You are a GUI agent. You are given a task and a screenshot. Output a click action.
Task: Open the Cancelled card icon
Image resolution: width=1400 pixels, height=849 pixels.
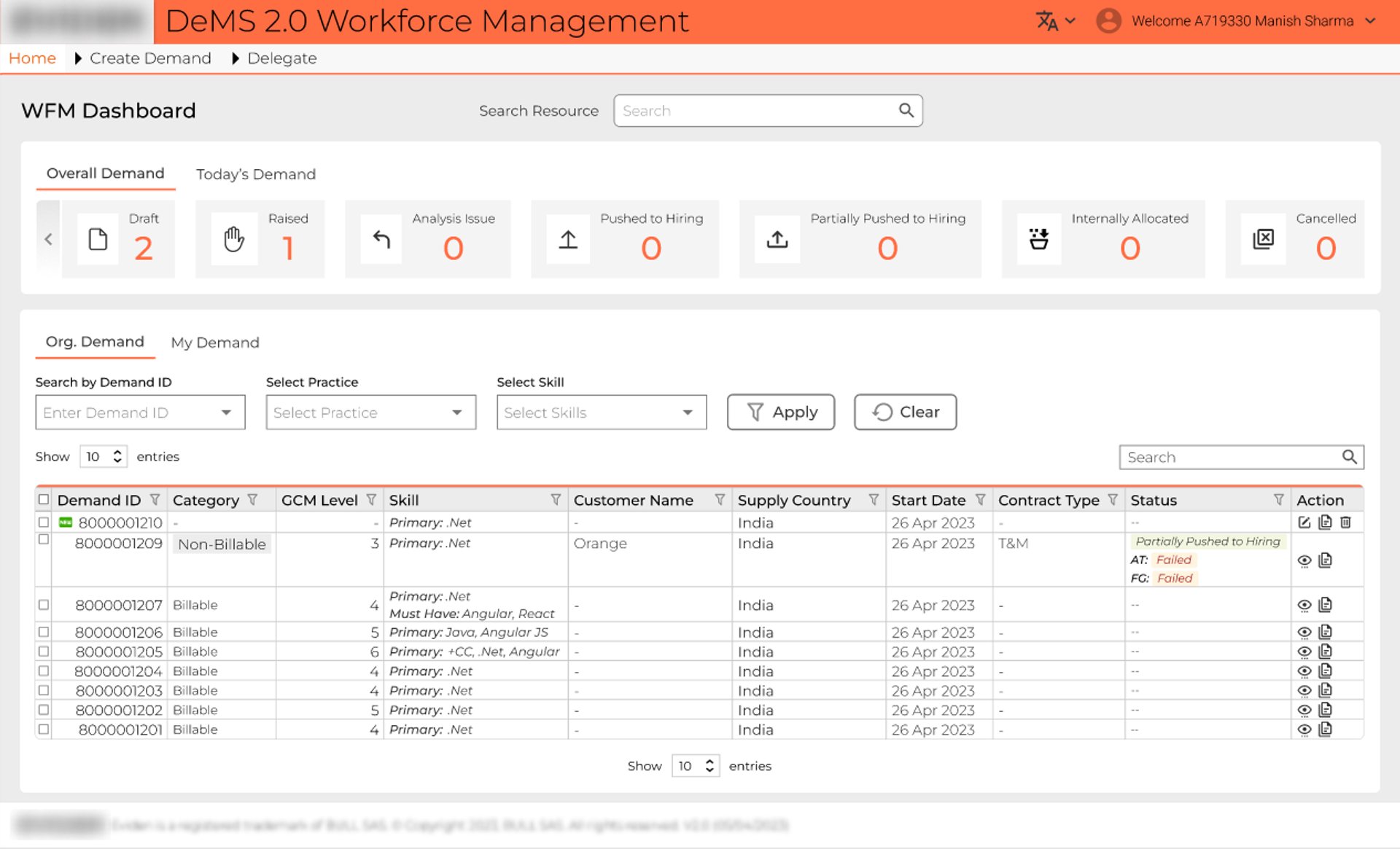tap(1263, 239)
